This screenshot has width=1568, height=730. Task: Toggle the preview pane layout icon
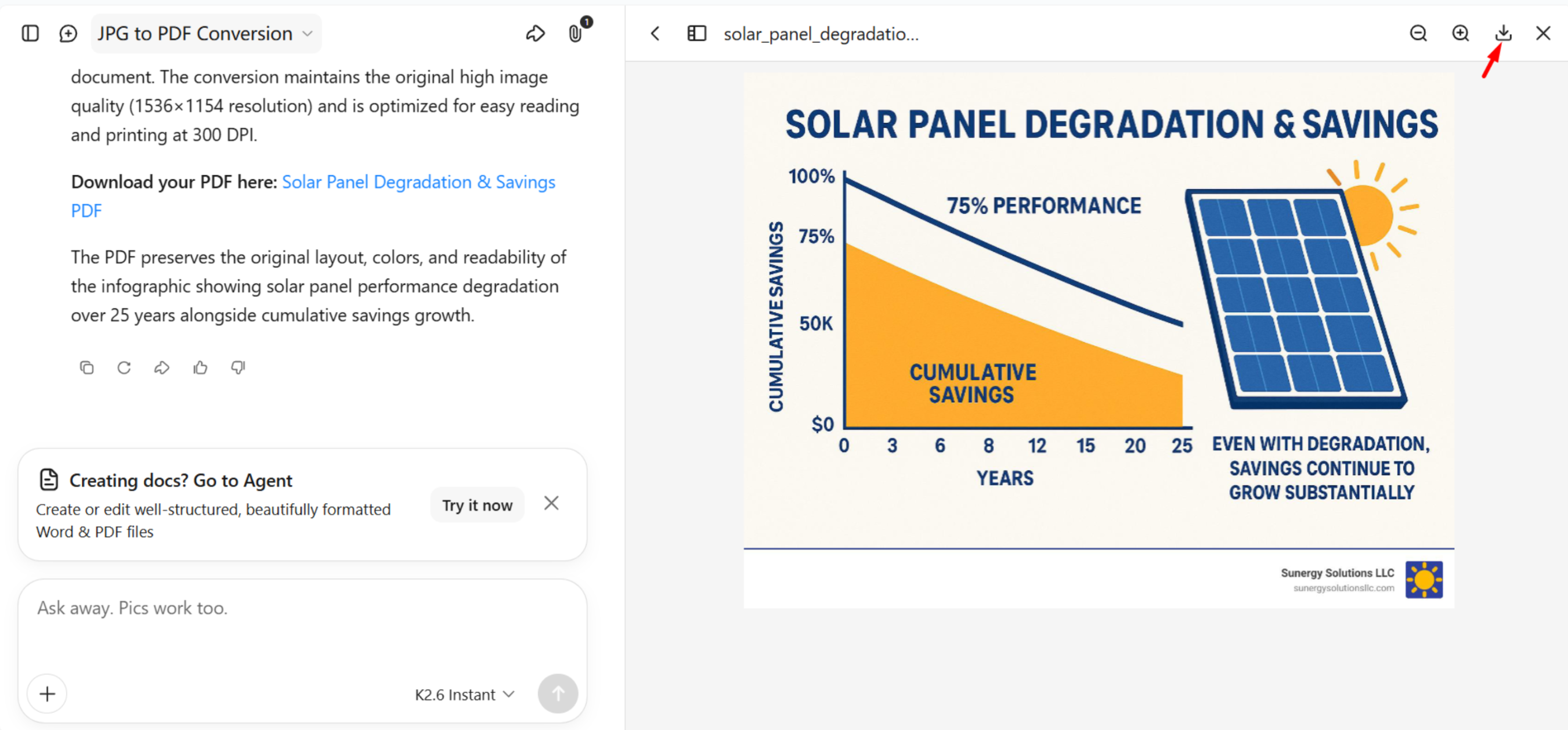click(x=696, y=33)
